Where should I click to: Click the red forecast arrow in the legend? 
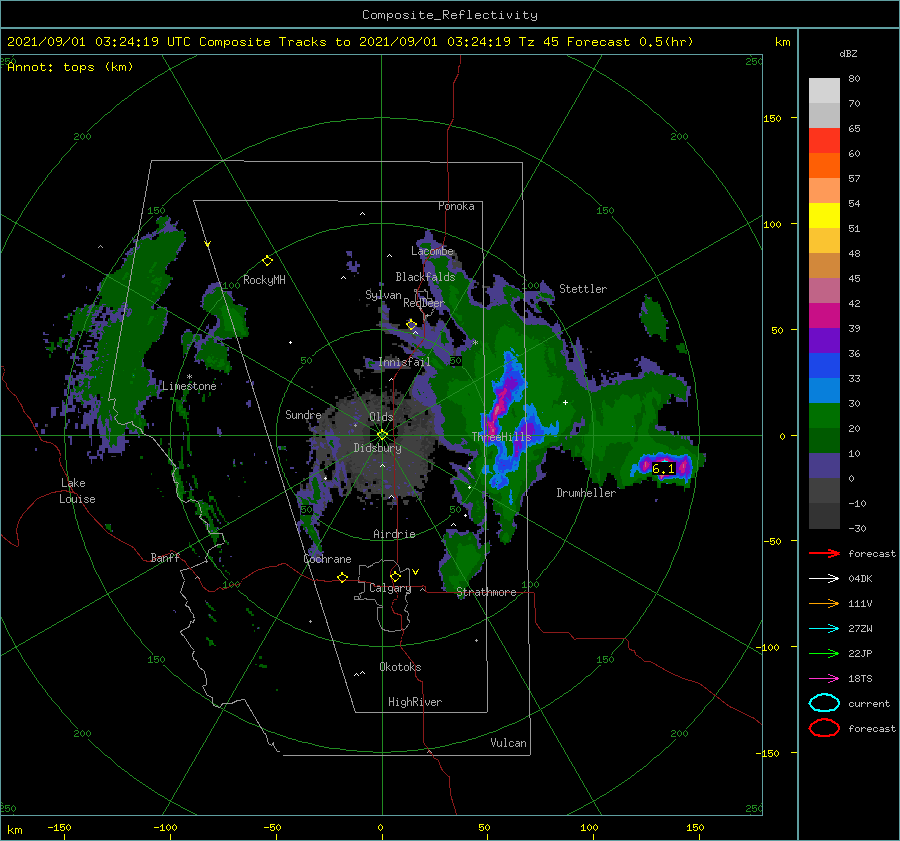pos(824,553)
